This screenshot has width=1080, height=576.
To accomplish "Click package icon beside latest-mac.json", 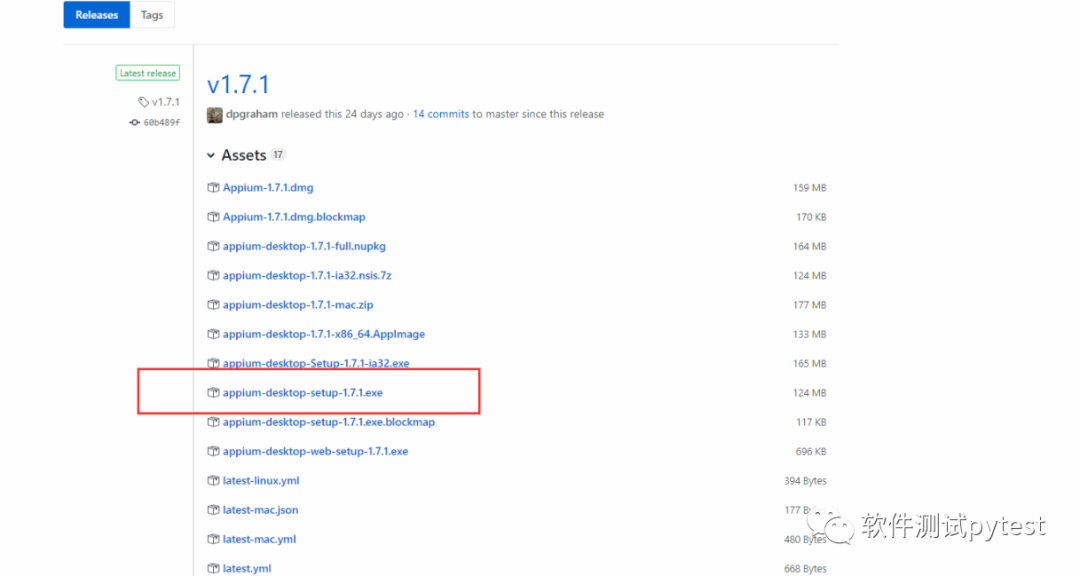I will [214, 510].
